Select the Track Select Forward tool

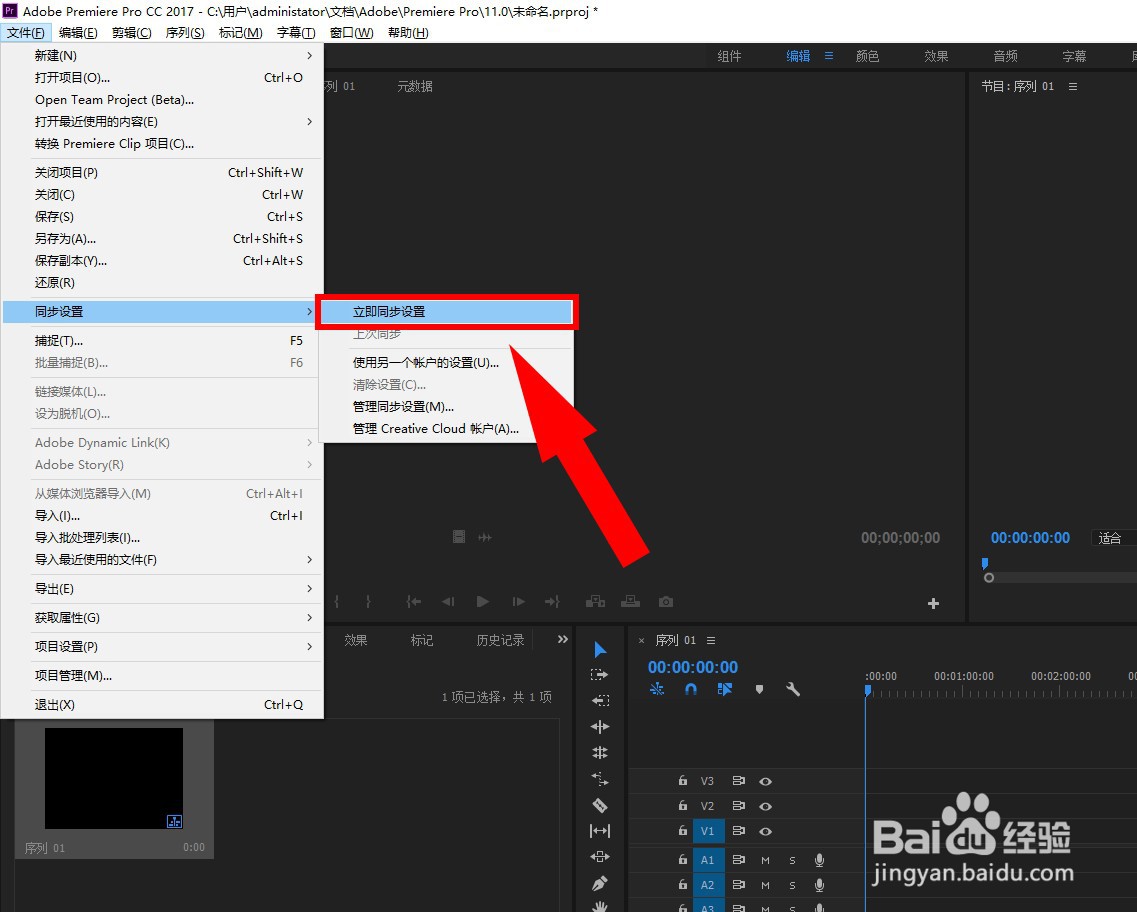[x=600, y=675]
